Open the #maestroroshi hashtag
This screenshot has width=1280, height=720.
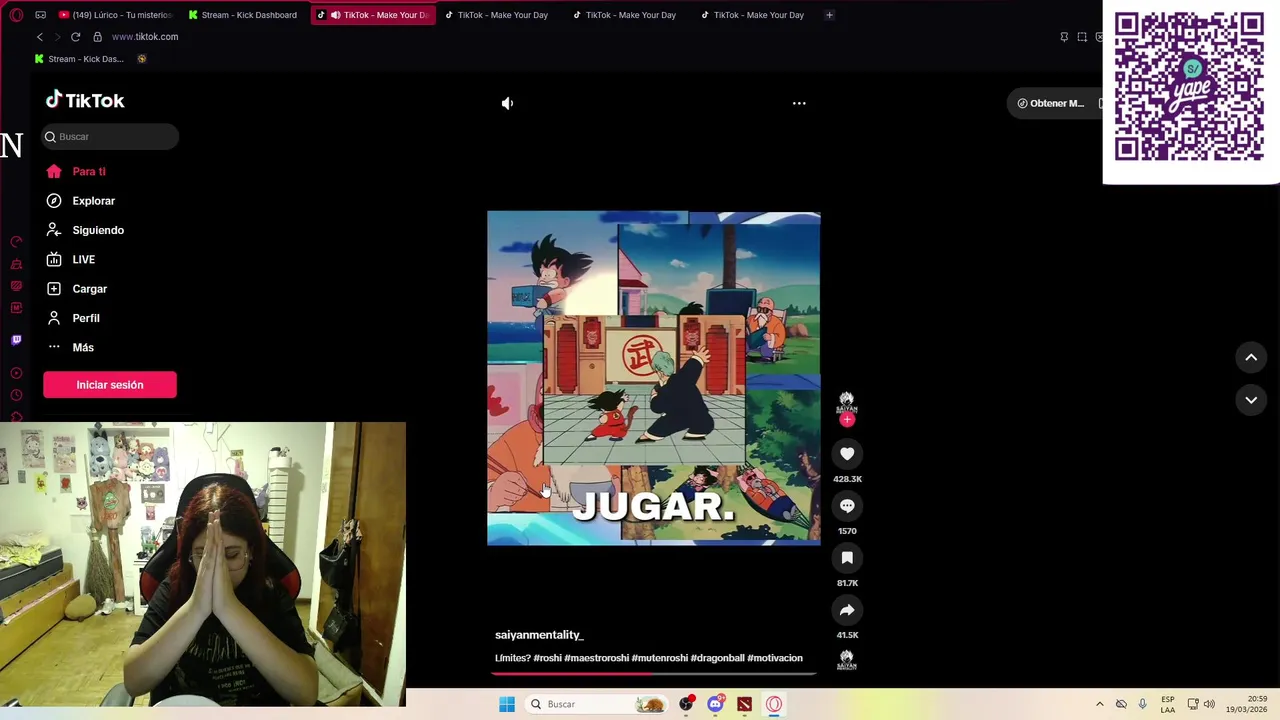pyautogui.click(x=596, y=658)
